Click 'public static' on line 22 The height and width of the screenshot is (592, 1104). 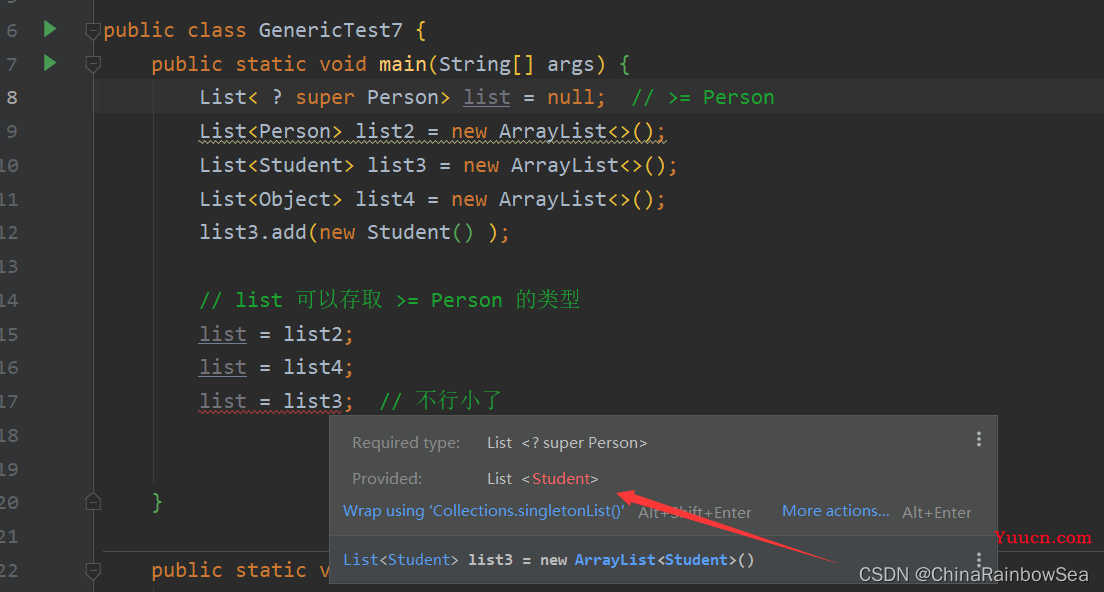tap(229, 570)
